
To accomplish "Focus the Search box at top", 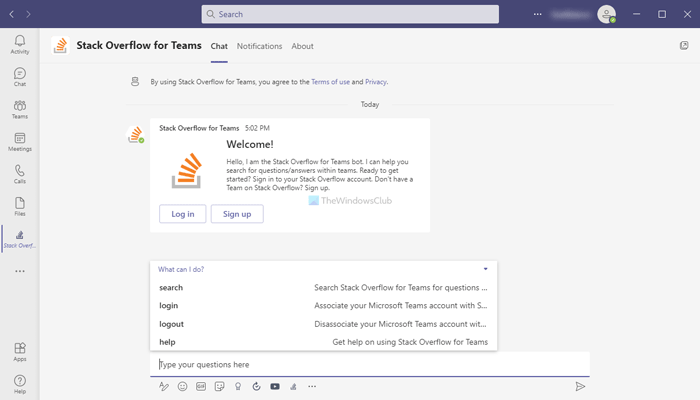I will coord(350,14).
